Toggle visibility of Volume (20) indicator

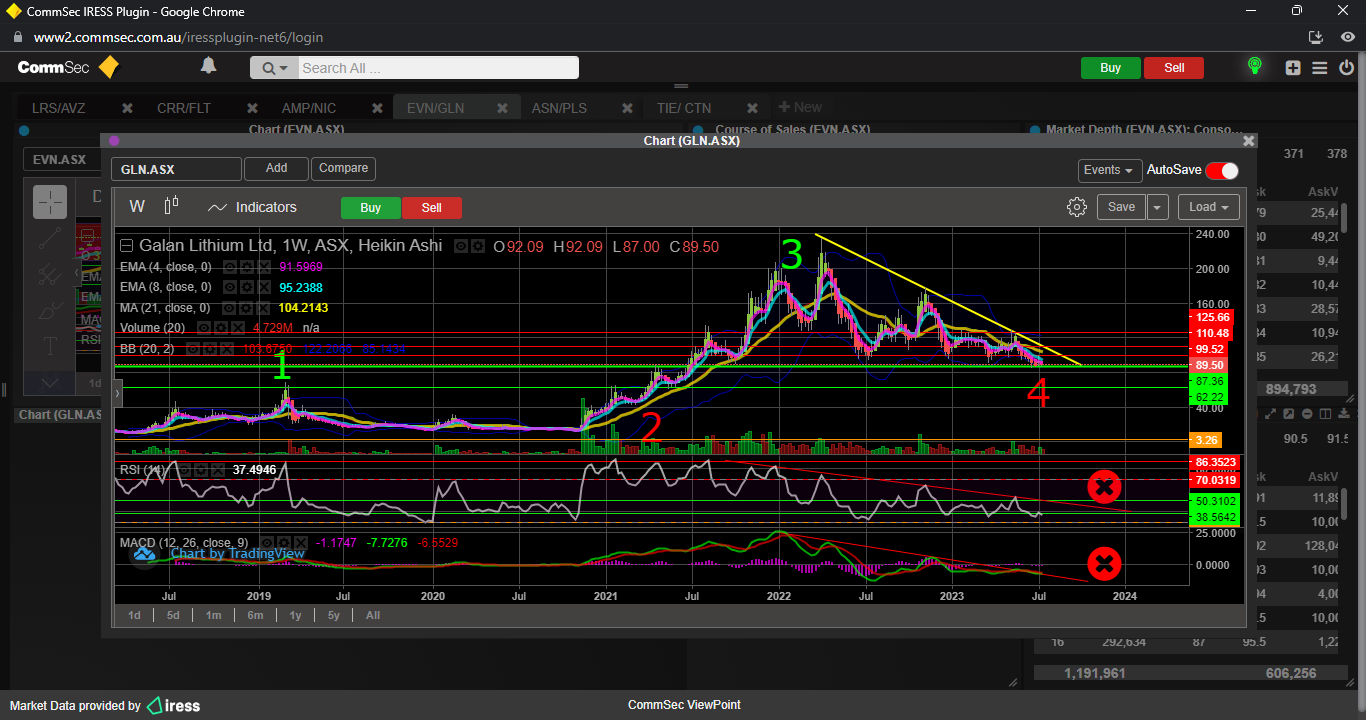(203, 327)
